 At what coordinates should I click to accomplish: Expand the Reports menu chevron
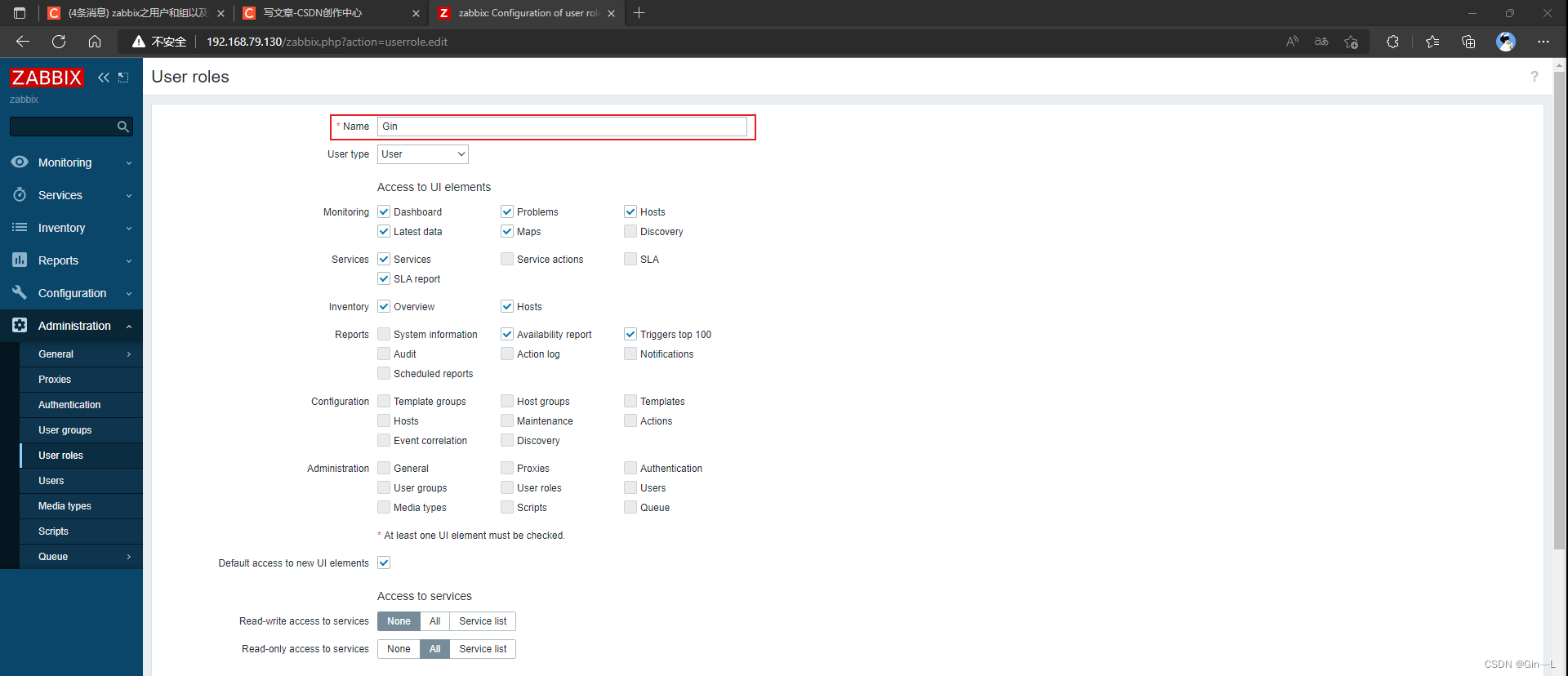coord(129,261)
